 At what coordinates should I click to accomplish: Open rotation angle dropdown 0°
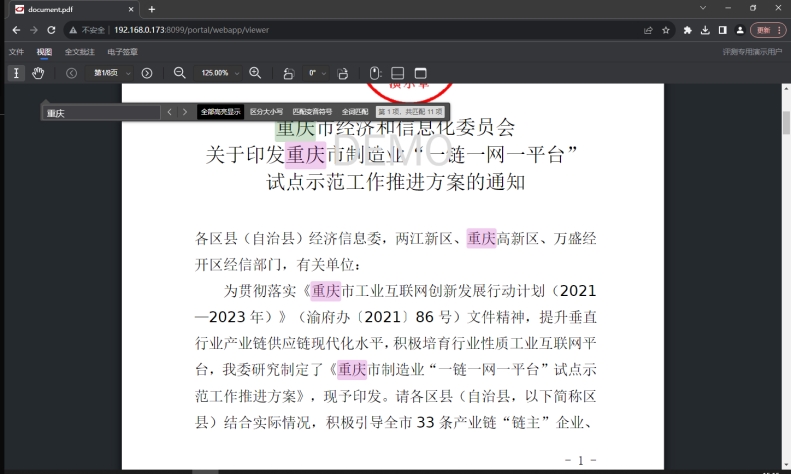click(316, 73)
